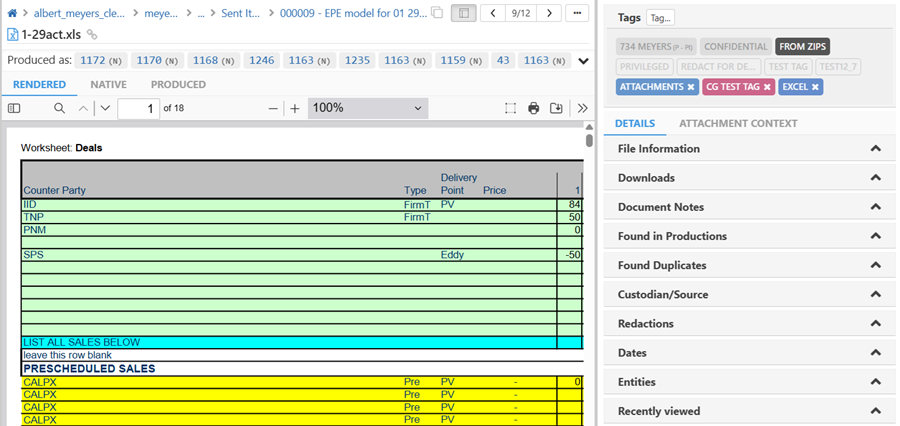900x426 pixels.
Task: Remove the EXCEL tag
Action: (x=814, y=87)
